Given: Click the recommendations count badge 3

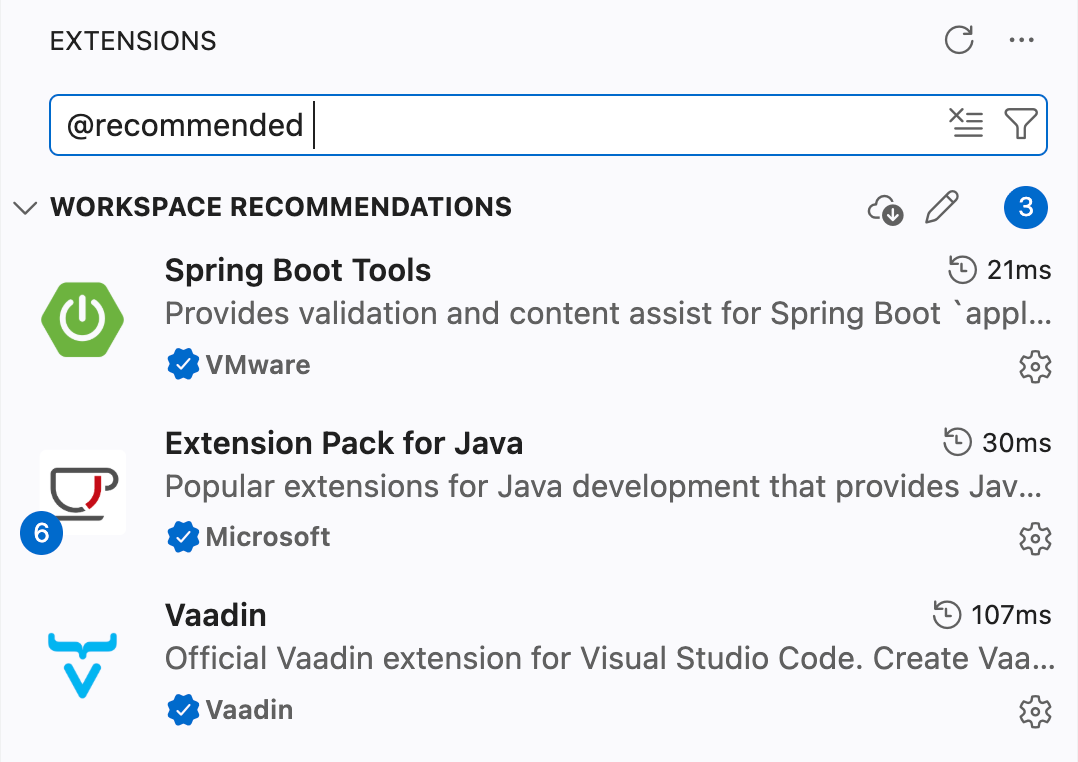Looking at the screenshot, I should point(1026,207).
